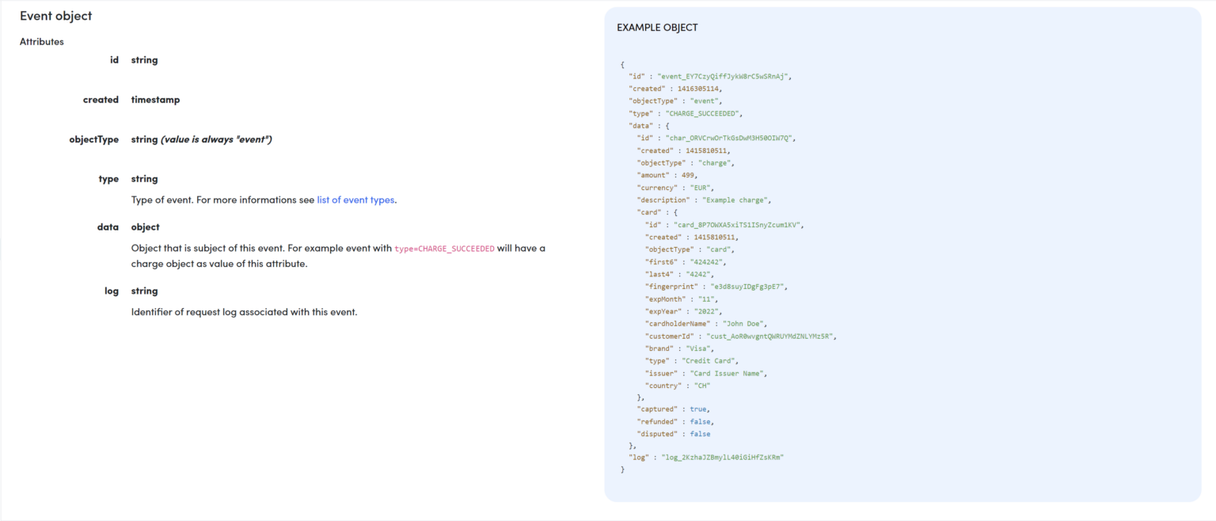Select the data attribute name
Screen dimensions: 1216x521
point(108,227)
